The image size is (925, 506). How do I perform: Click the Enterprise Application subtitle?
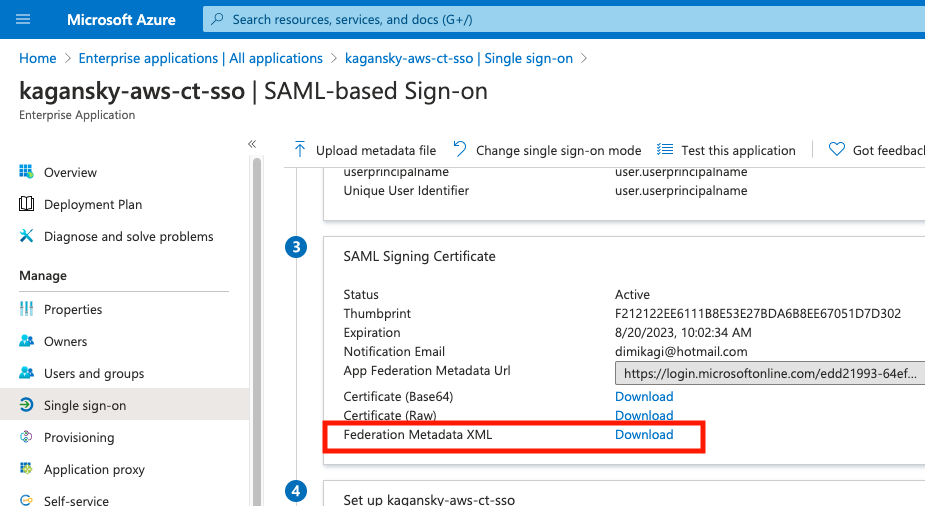tap(77, 115)
